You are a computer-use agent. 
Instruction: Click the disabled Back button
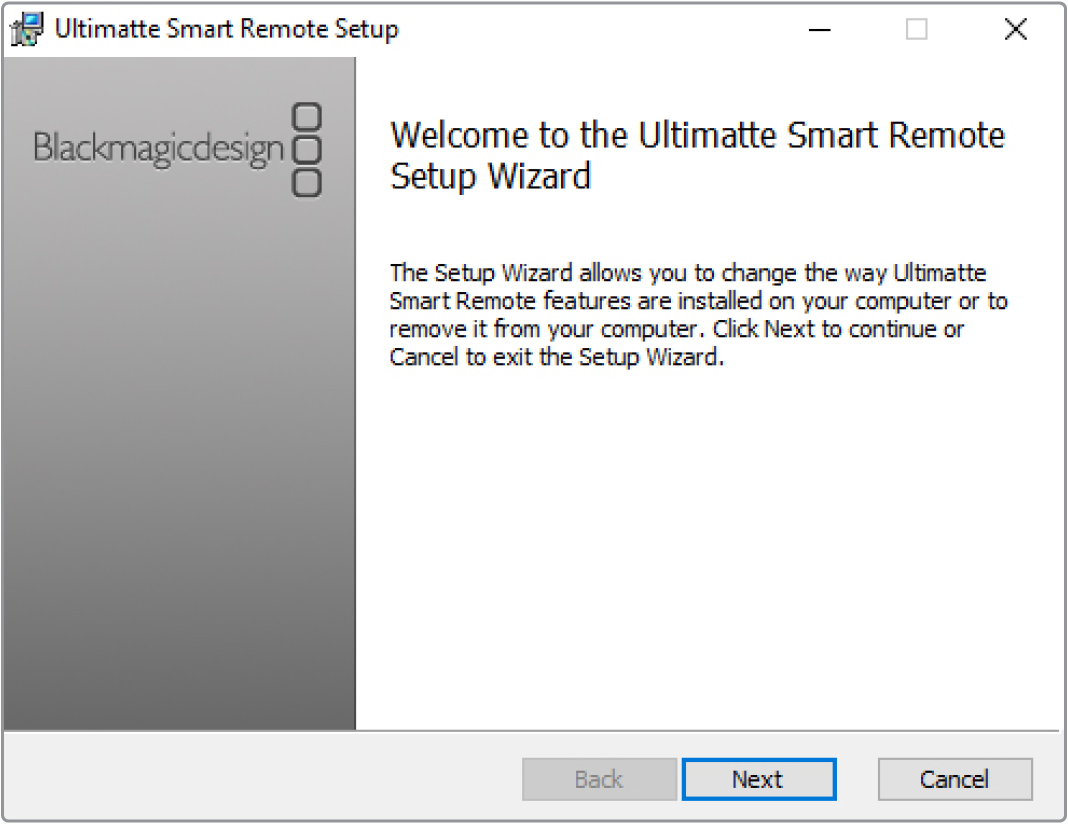[x=599, y=779]
